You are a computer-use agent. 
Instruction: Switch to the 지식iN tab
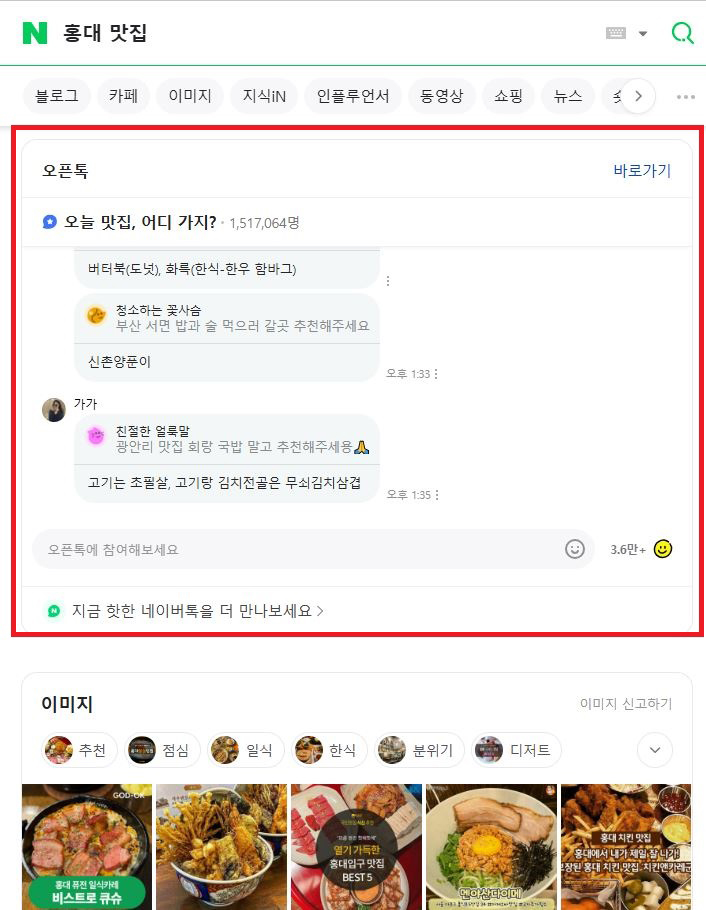(264, 96)
